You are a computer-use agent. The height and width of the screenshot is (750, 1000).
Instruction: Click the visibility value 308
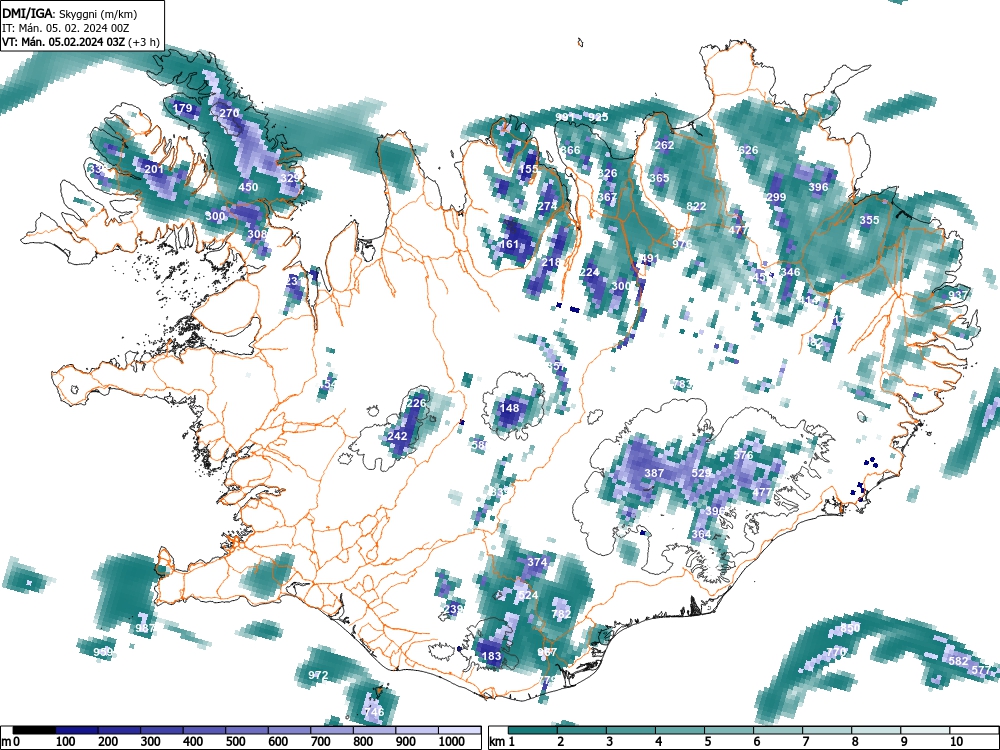click(x=257, y=234)
